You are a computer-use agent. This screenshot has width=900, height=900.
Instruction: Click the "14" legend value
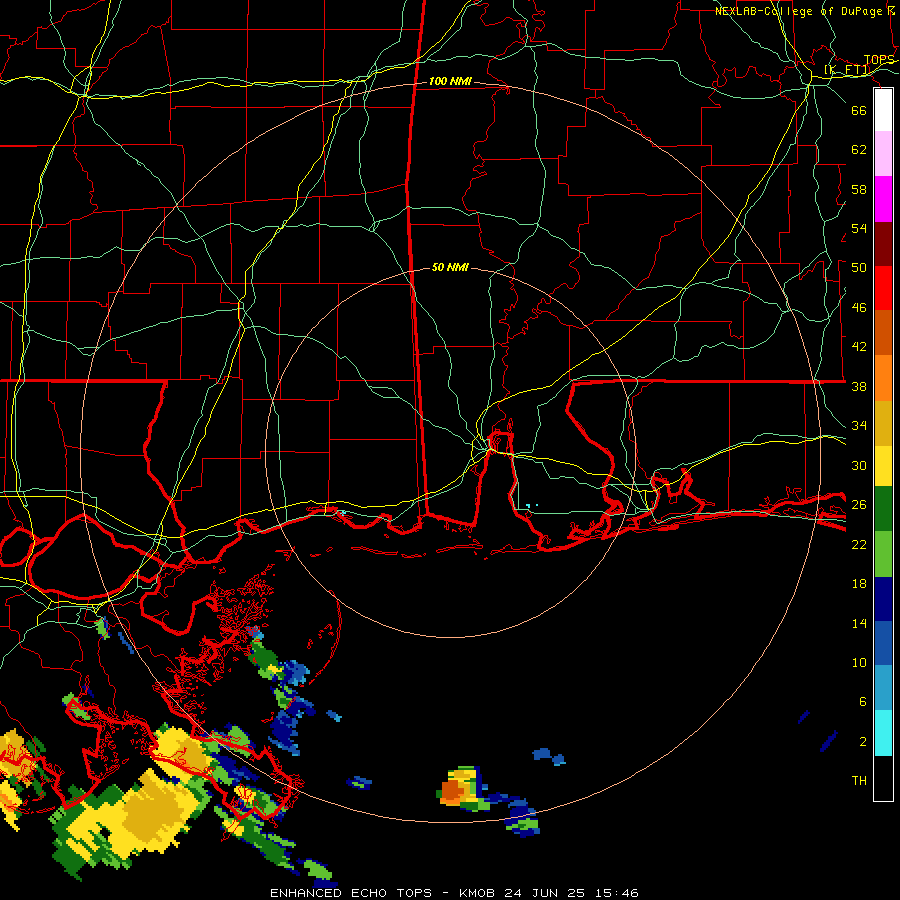(859, 623)
